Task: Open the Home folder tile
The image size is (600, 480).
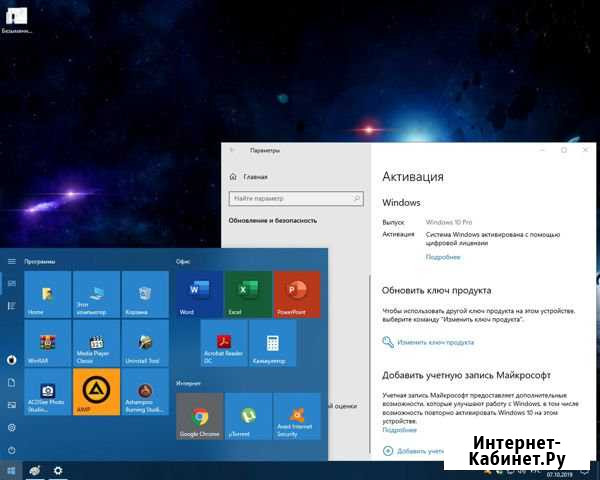Action: click(x=47, y=294)
